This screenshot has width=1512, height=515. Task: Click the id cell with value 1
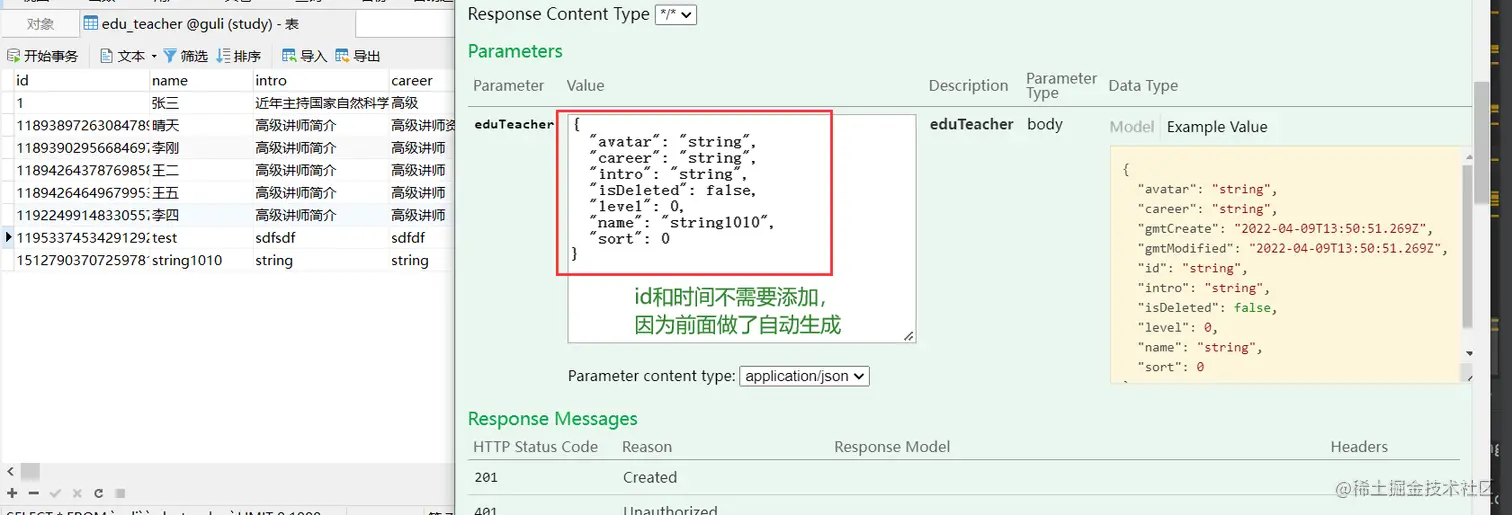[81, 103]
